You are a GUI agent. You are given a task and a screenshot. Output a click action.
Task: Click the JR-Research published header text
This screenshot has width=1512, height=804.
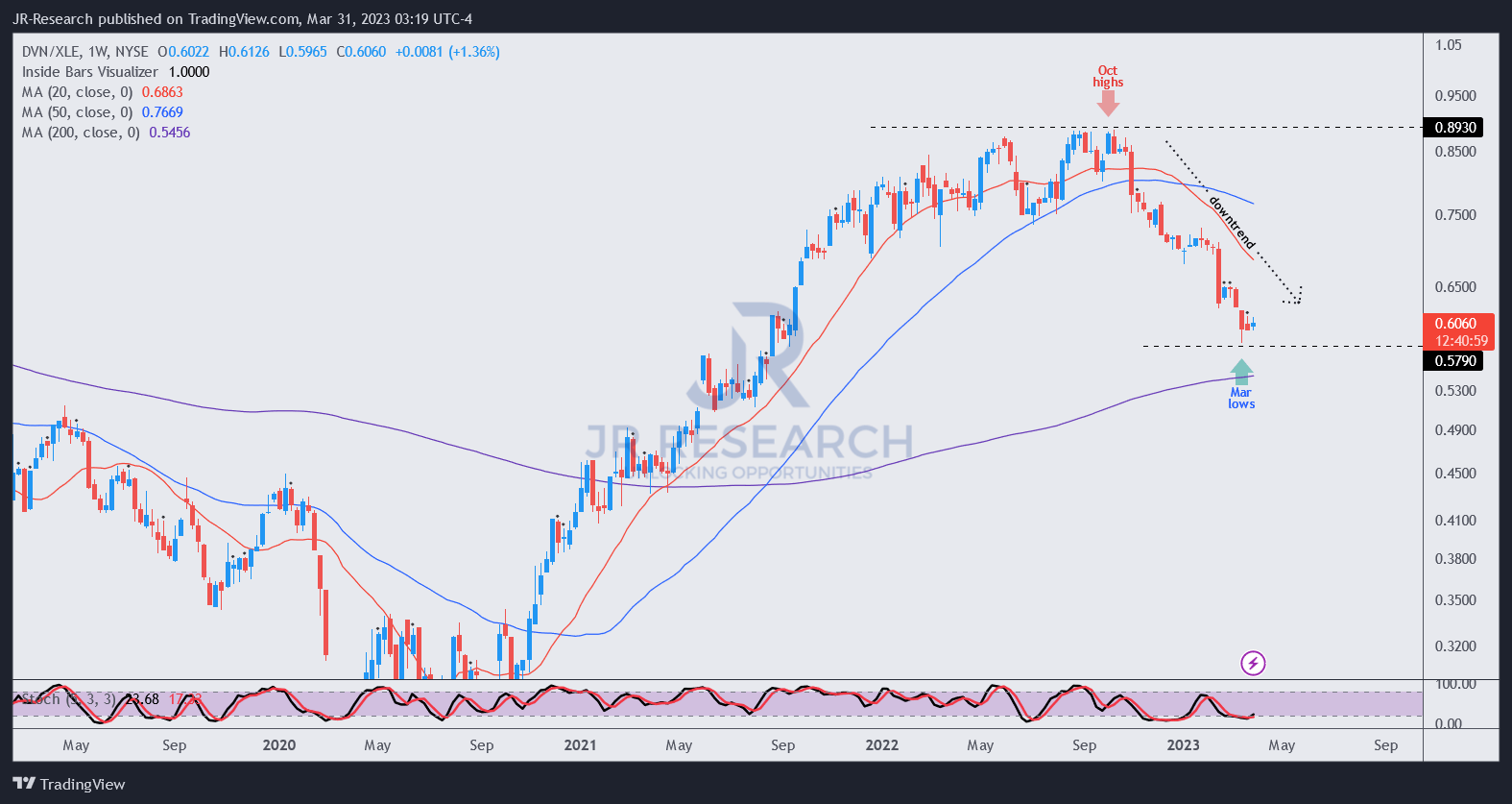coord(242,19)
